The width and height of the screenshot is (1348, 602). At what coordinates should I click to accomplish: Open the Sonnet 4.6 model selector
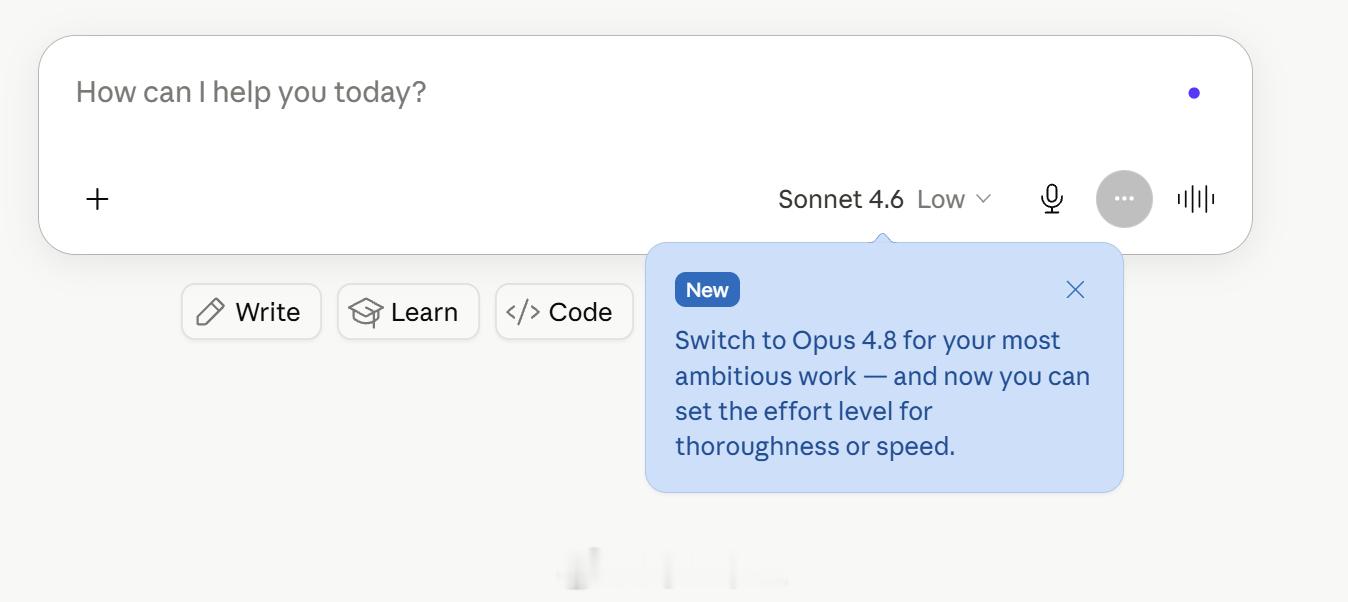(x=841, y=199)
